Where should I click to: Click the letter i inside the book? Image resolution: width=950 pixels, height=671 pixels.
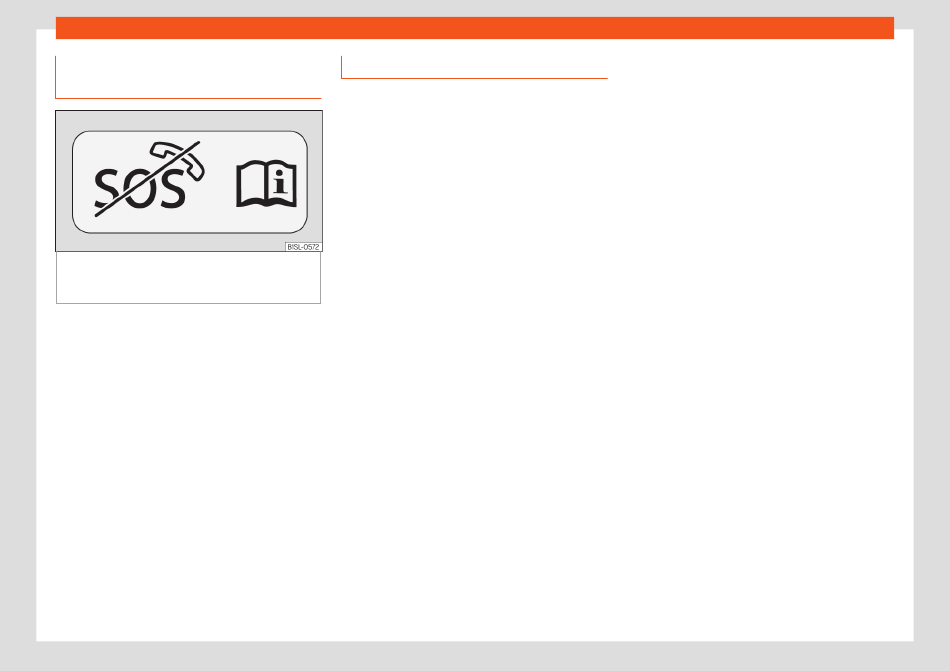pos(281,182)
